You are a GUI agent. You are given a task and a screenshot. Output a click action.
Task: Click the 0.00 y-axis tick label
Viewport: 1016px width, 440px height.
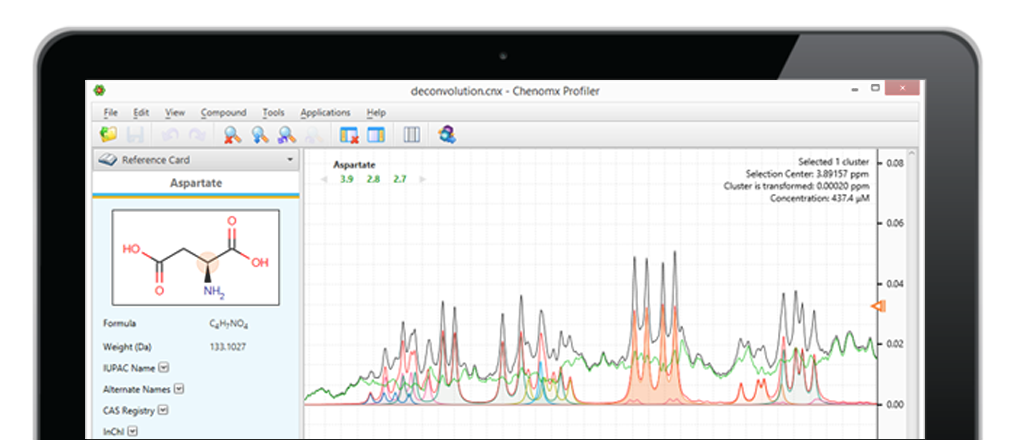coord(895,404)
